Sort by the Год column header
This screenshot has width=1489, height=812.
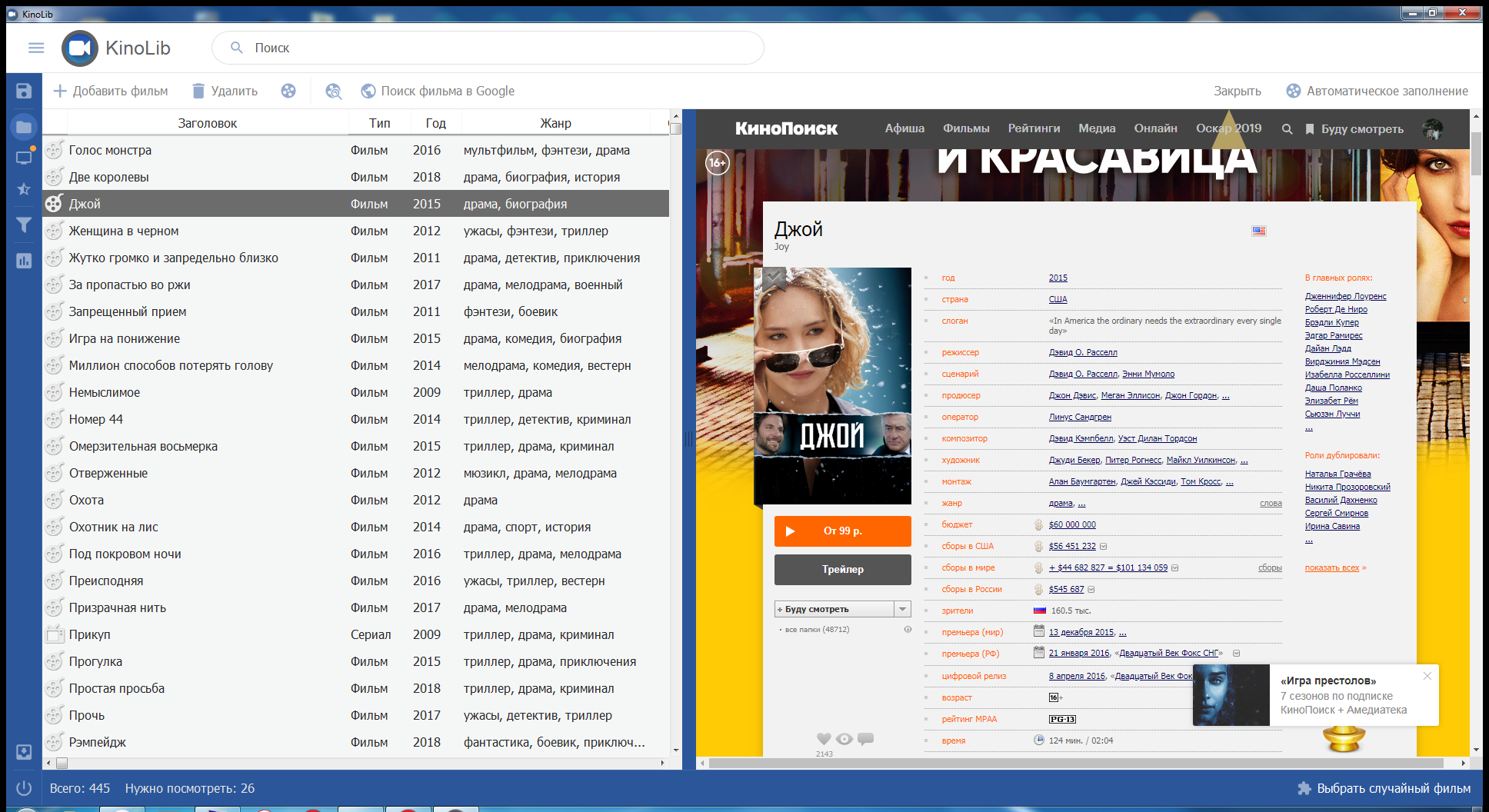[x=435, y=123]
